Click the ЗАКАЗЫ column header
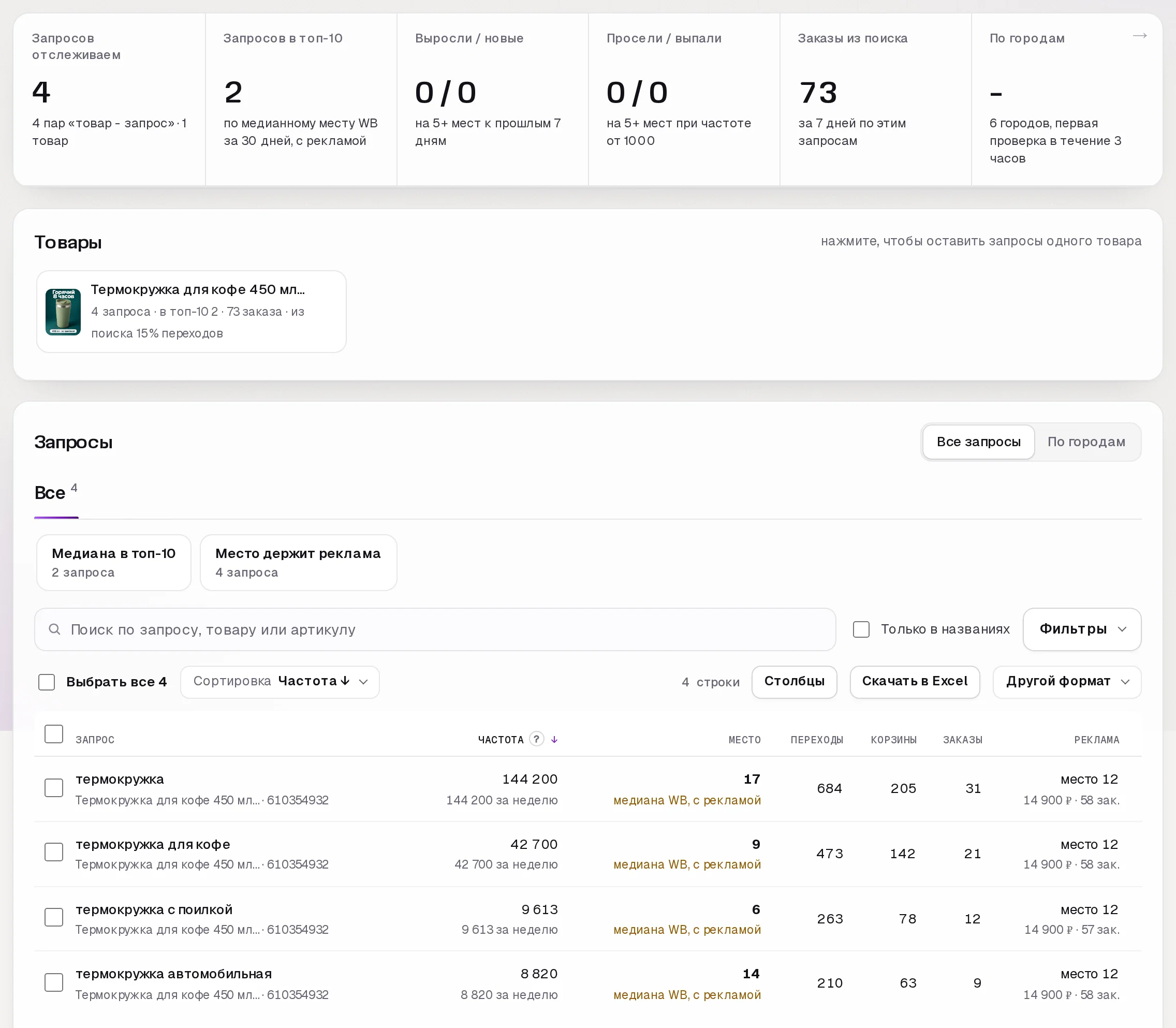Screen dimensions: 1176x1028 click(x=963, y=740)
